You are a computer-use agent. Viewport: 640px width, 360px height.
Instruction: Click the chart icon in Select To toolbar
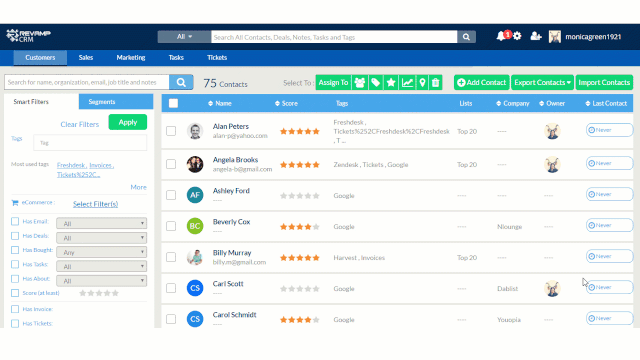tap(407, 82)
